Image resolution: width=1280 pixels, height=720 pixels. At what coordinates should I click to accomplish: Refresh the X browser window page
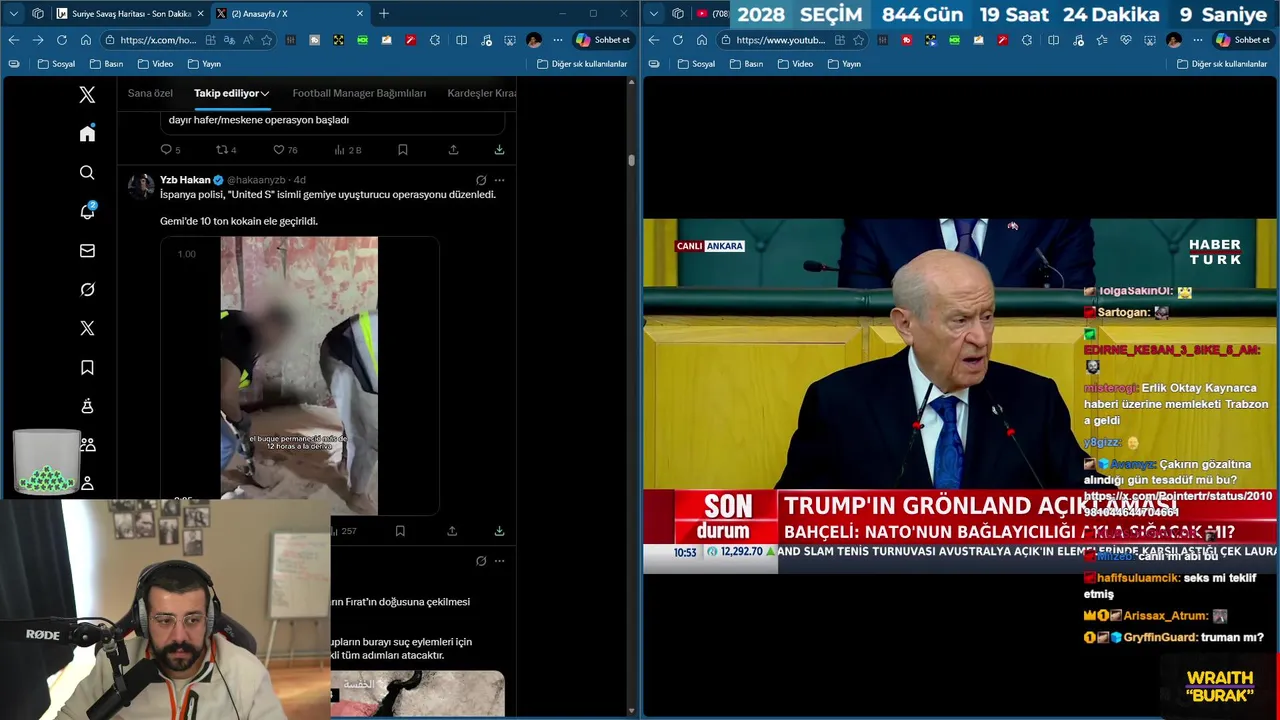tap(62, 40)
